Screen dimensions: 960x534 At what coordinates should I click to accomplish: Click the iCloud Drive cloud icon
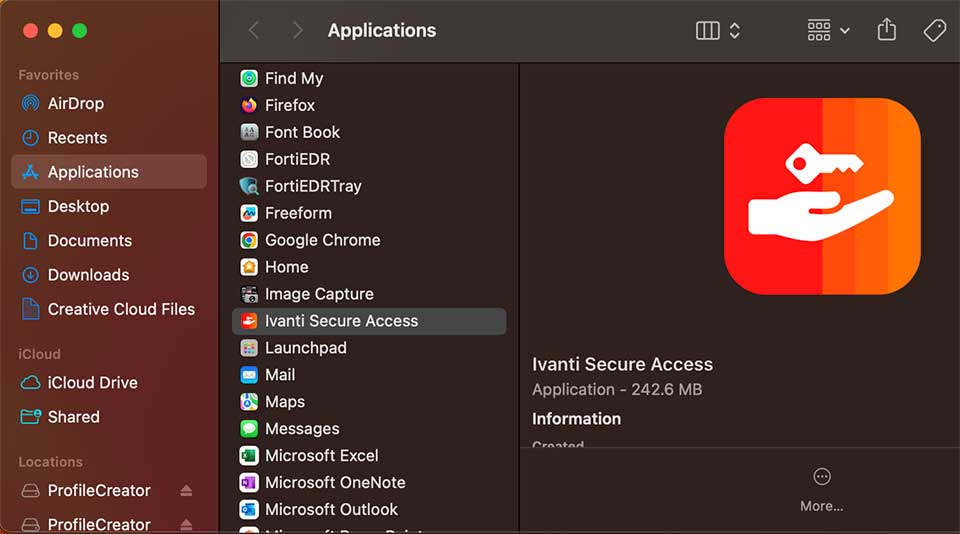click(30, 383)
